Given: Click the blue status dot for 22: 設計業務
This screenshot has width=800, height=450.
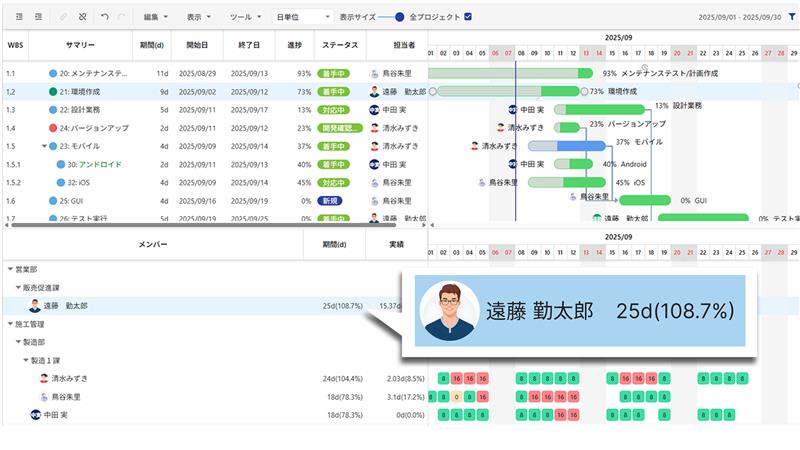Looking at the screenshot, I should point(53,109).
